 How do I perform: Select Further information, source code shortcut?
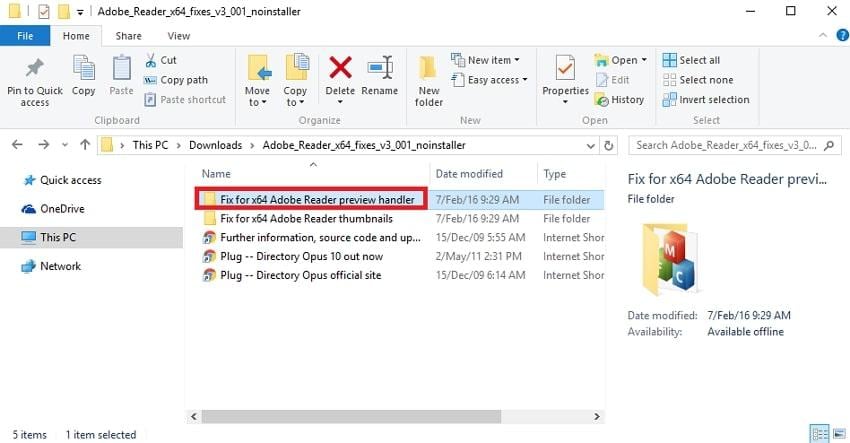click(x=320, y=237)
